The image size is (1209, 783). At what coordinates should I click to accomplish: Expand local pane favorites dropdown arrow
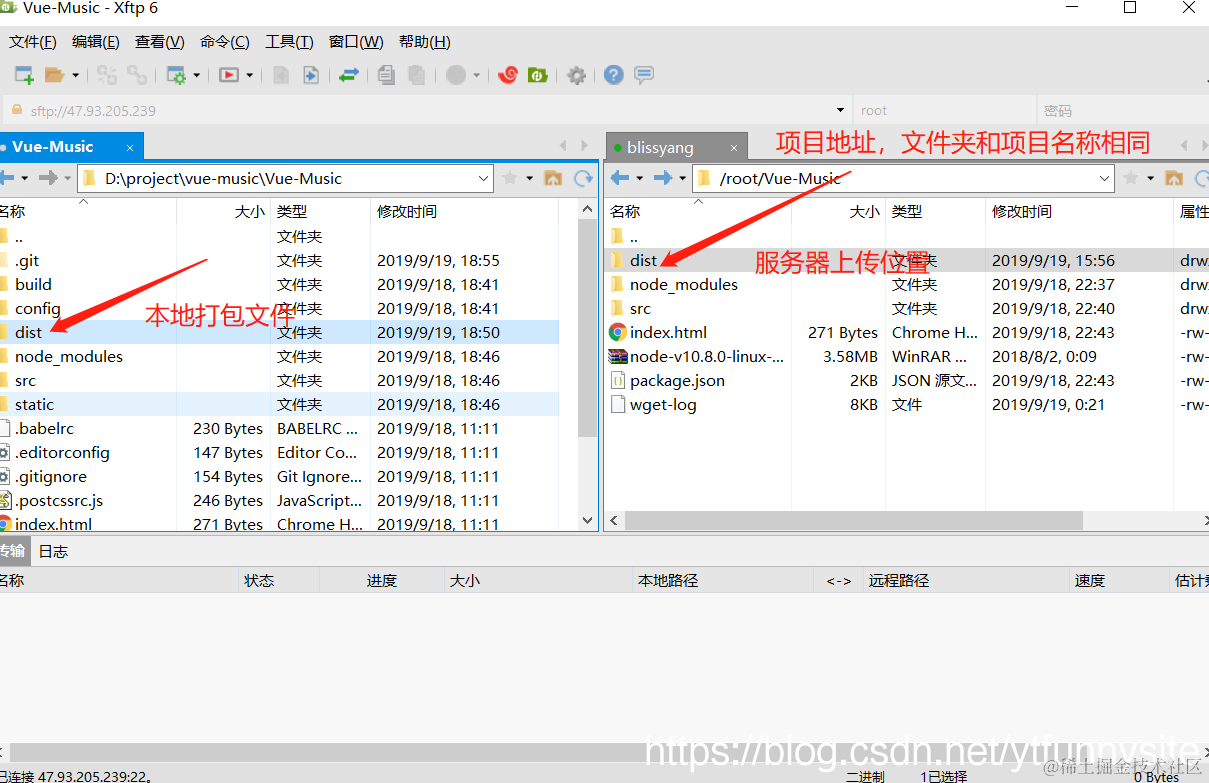529,179
